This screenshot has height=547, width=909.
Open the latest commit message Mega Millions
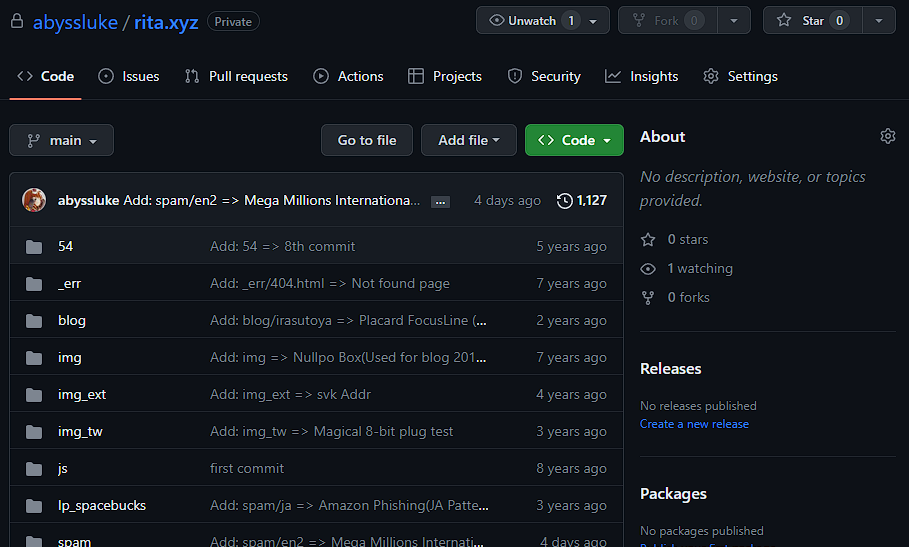[x=271, y=200]
